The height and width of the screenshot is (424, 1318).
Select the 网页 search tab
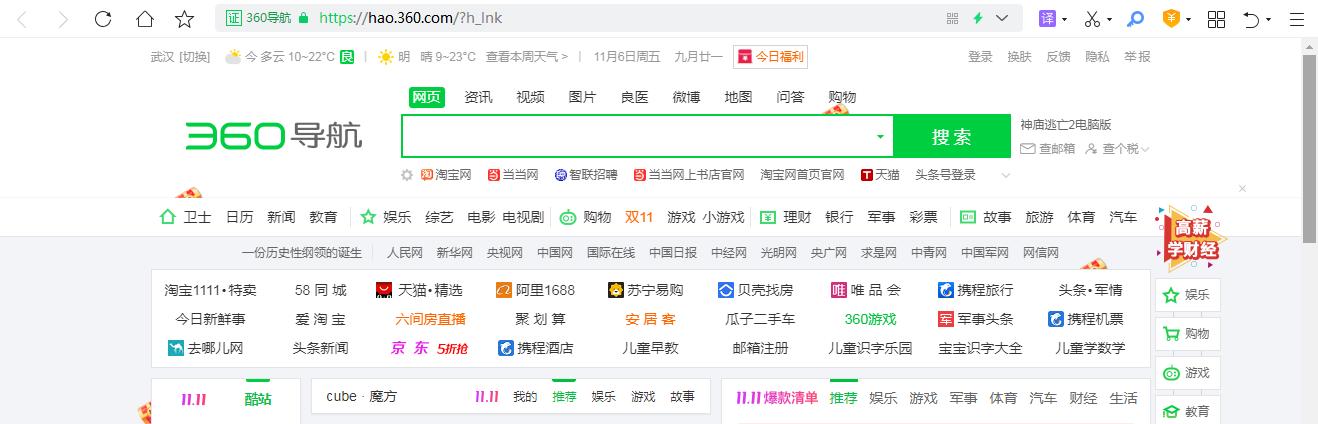click(426, 97)
